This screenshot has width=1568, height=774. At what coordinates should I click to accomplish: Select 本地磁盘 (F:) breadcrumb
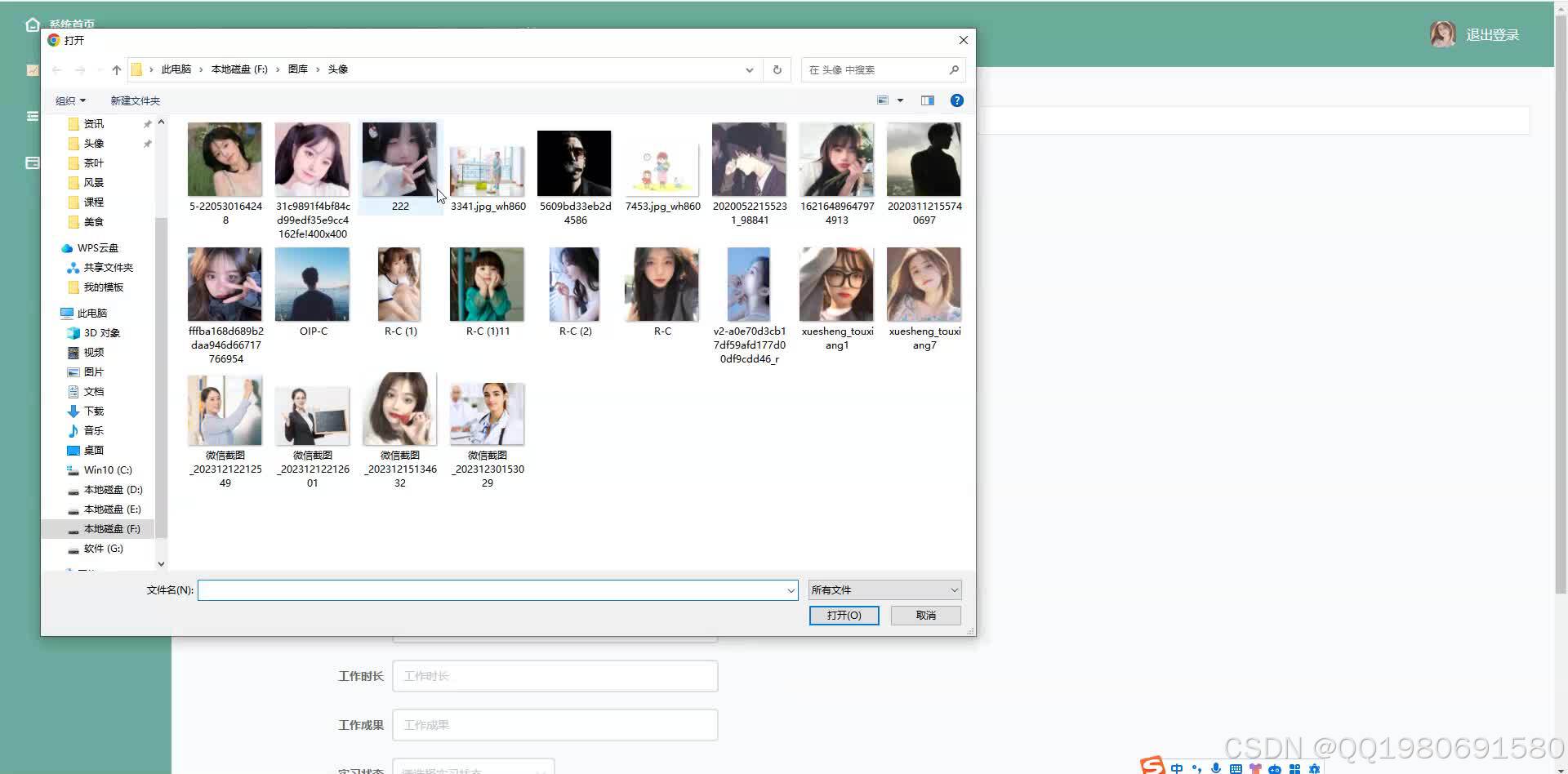click(x=239, y=69)
